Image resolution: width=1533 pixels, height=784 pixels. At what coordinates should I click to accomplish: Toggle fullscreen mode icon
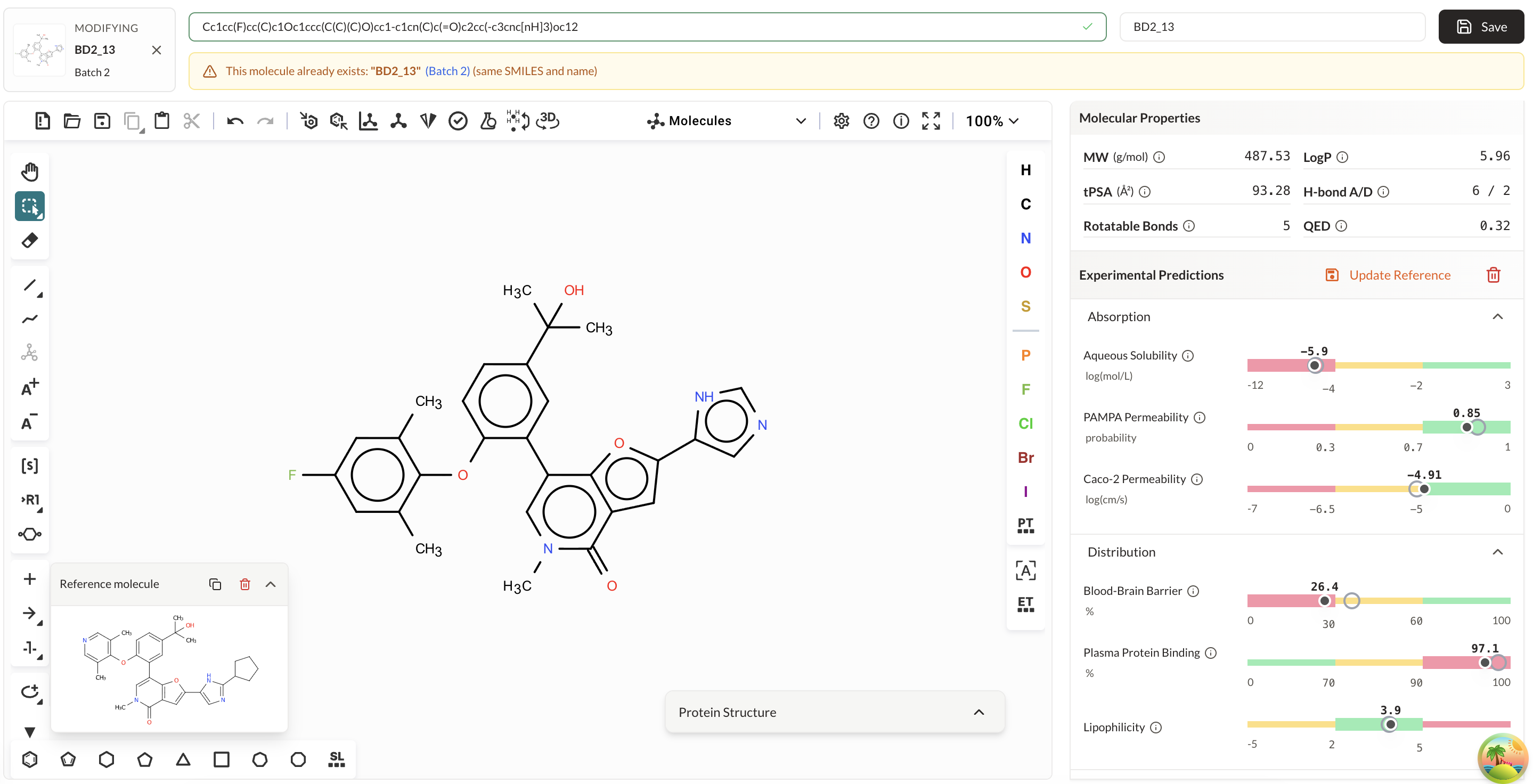pos(931,121)
